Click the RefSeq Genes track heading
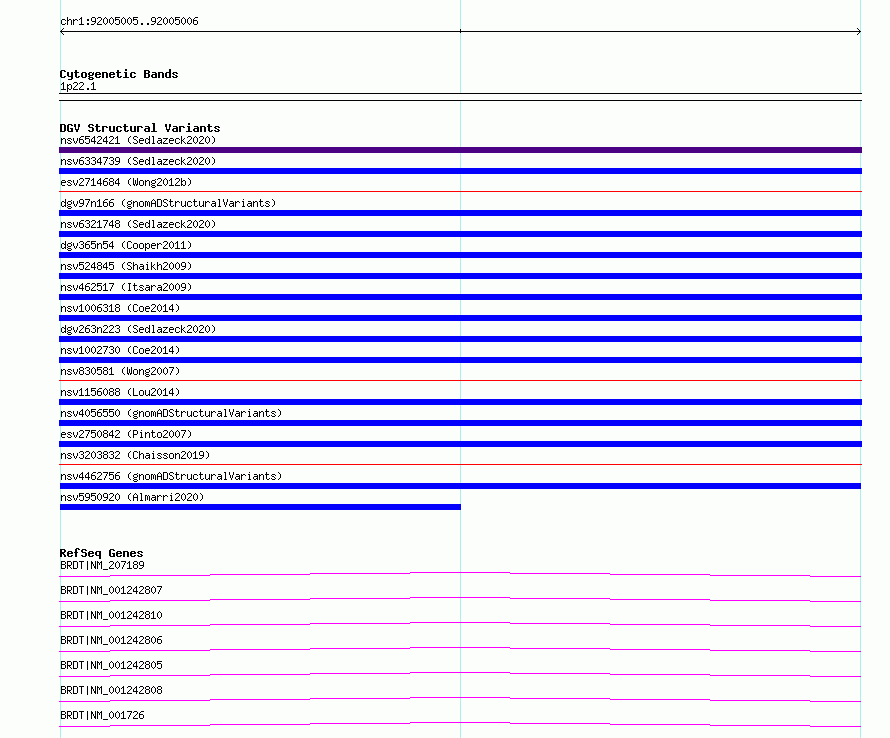This screenshot has width=890, height=738. (102, 553)
